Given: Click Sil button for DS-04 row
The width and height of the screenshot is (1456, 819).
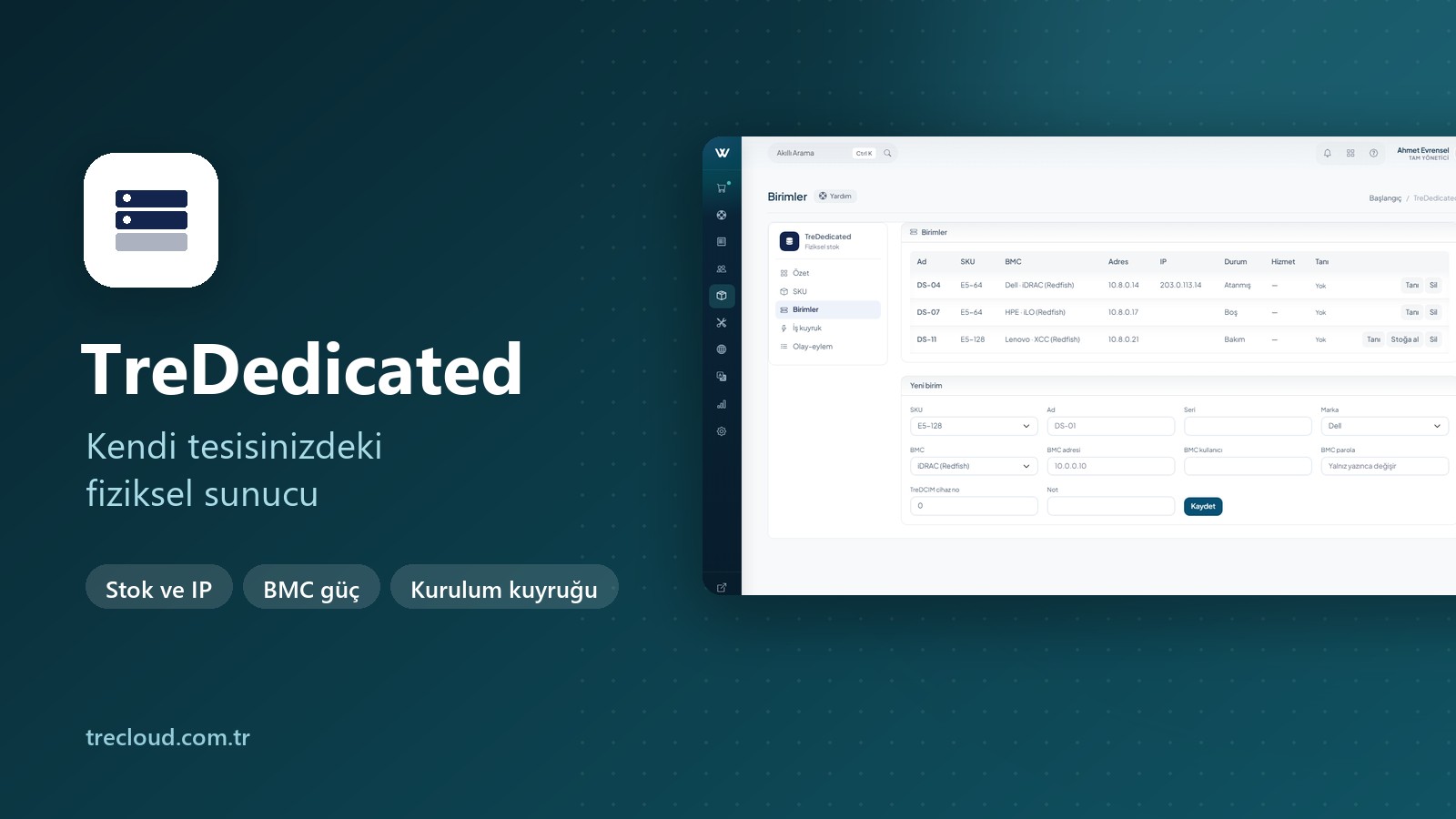Looking at the screenshot, I should [x=1433, y=285].
